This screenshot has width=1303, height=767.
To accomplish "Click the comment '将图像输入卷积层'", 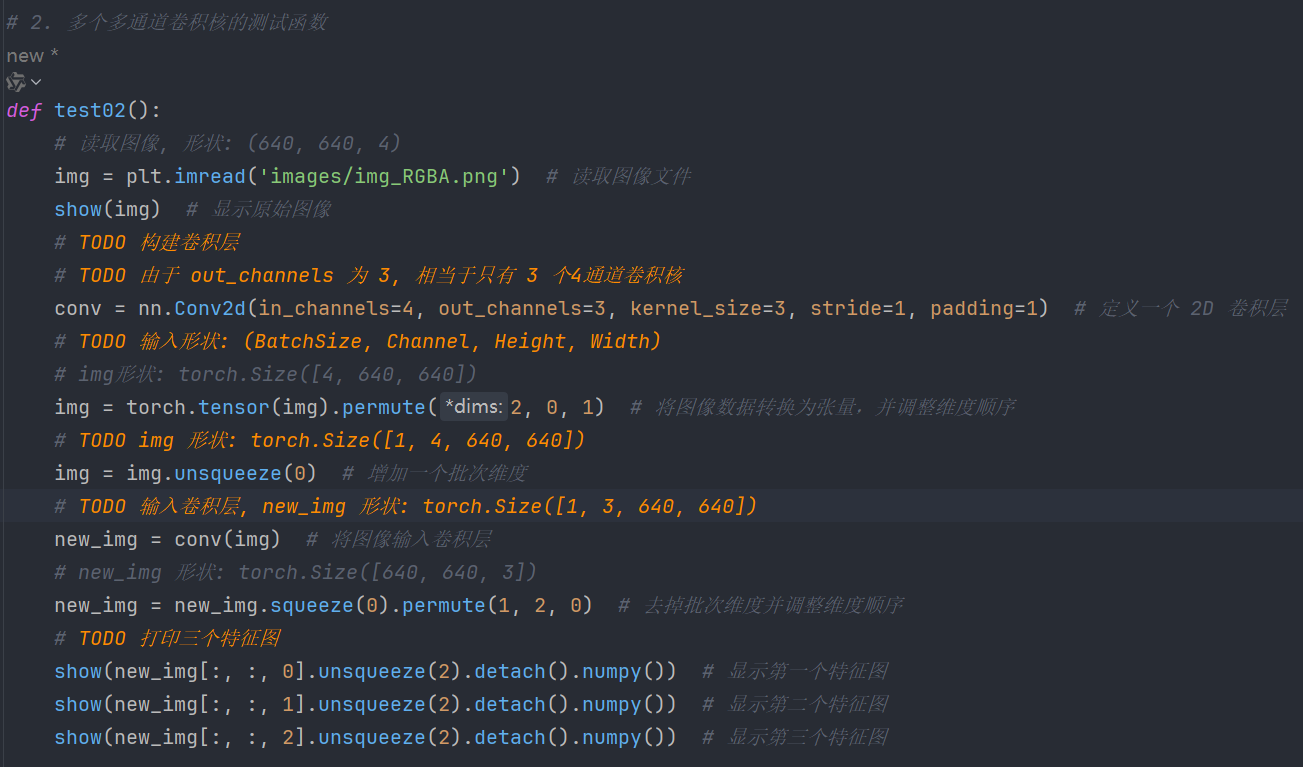I will [399, 539].
